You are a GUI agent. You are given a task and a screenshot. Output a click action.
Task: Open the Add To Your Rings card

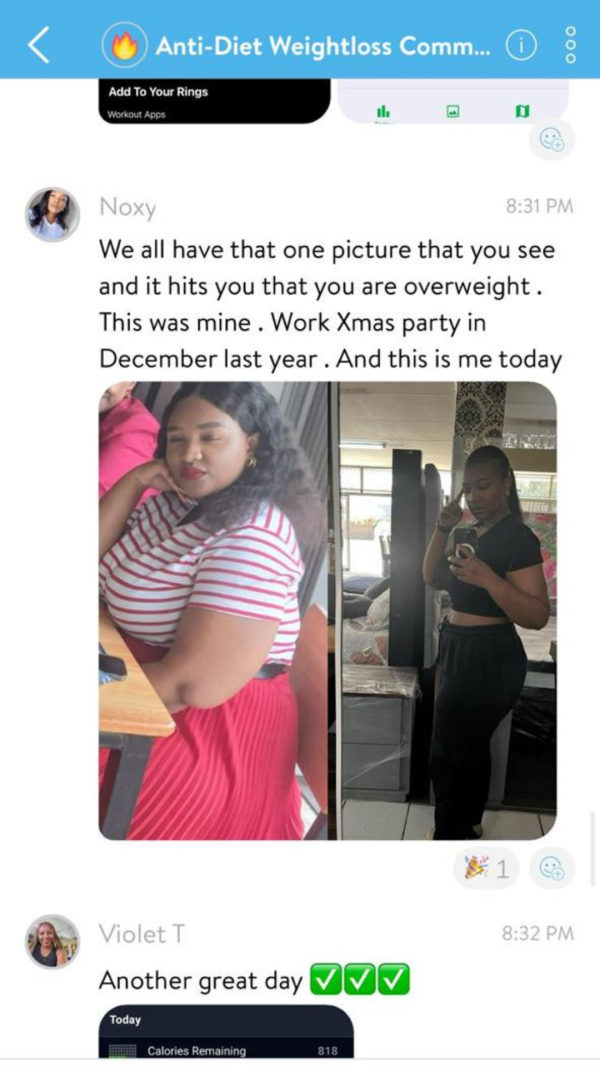point(214,101)
